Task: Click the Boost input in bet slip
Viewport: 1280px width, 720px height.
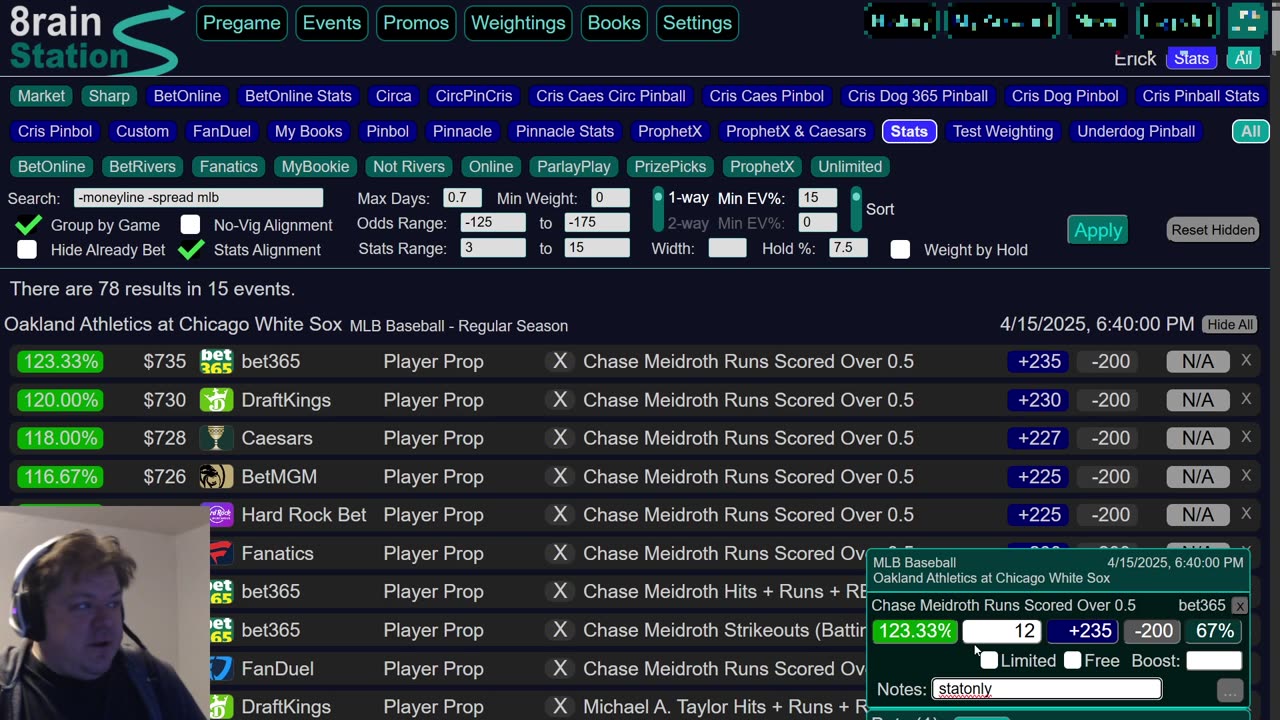Action: pos(1213,660)
